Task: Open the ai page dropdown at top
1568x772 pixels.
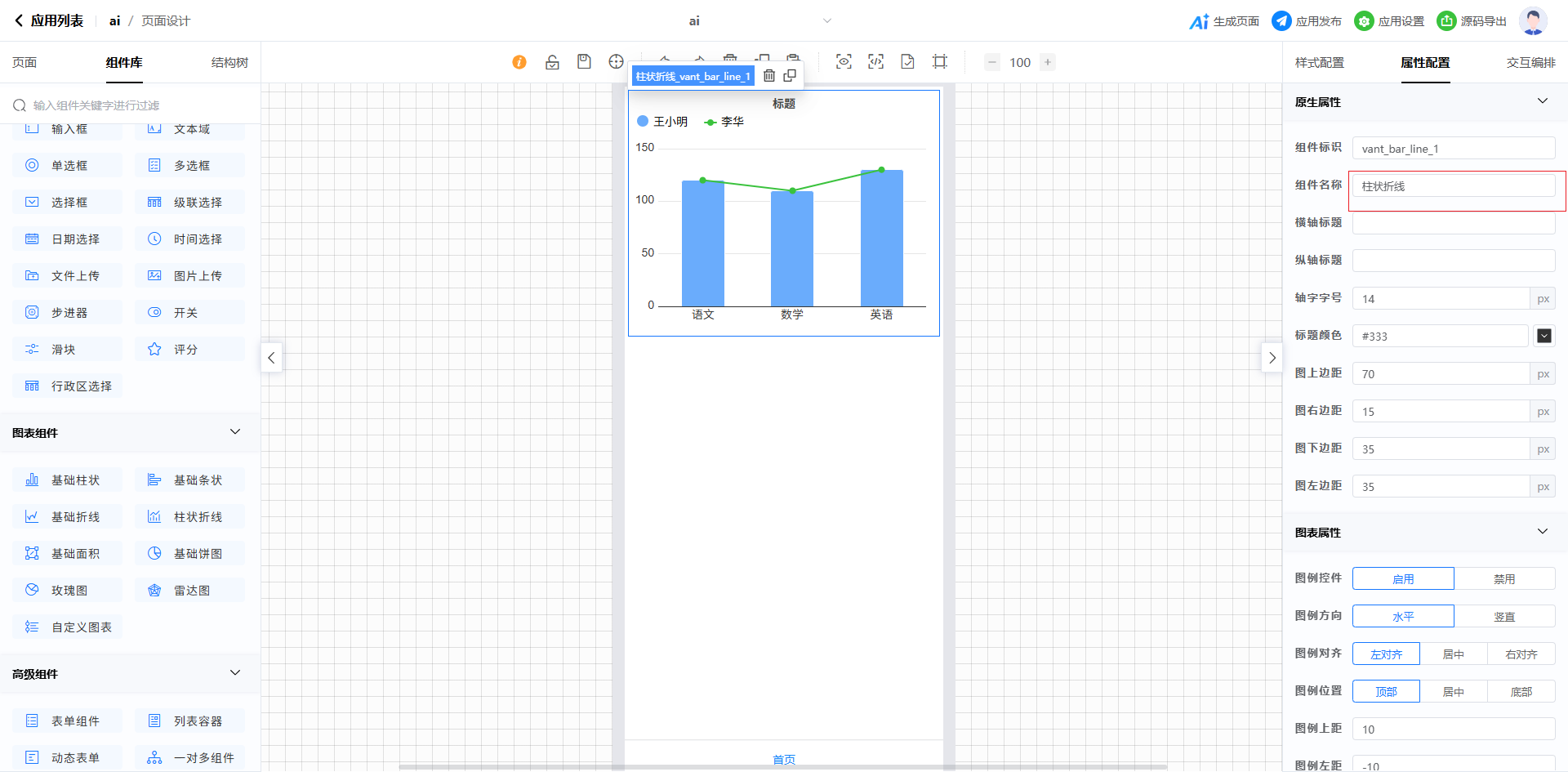Action: (826, 21)
